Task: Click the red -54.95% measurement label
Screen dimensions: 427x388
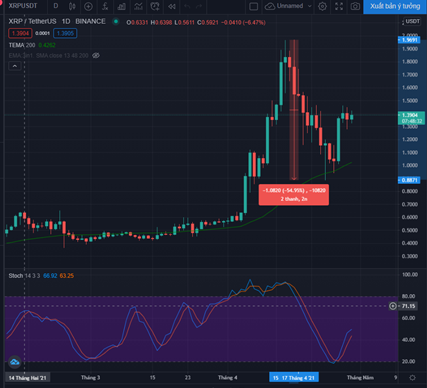Action: click(x=294, y=194)
